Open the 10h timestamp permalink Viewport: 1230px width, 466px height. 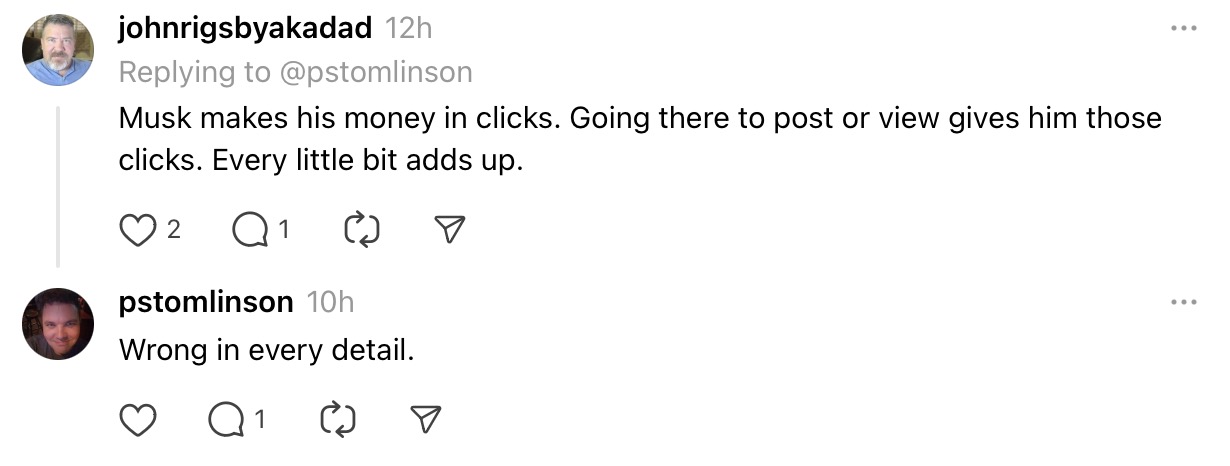coord(330,302)
